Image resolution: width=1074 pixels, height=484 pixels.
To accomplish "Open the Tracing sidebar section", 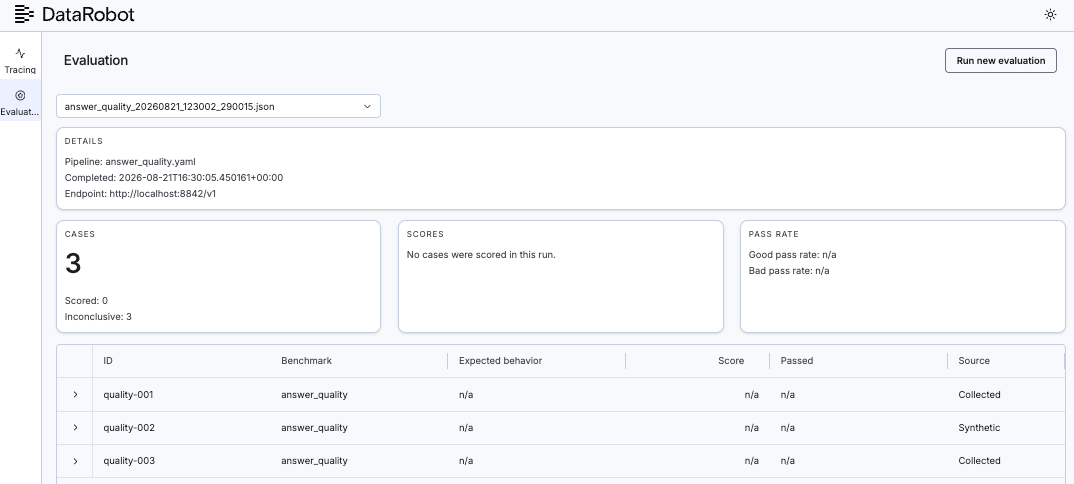I will 20,60.
